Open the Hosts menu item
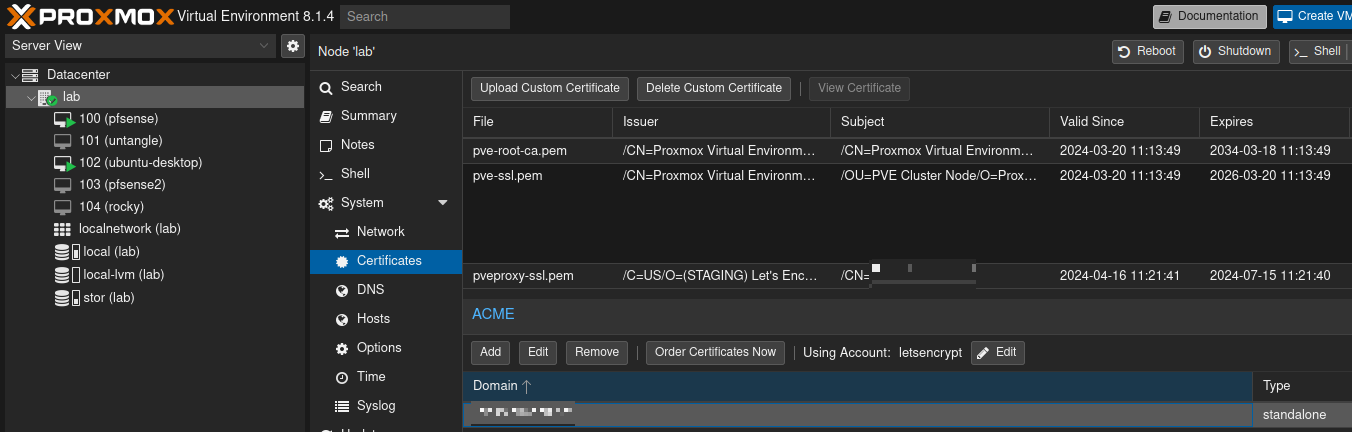Image resolution: width=1352 pixels, height=432 pixels. (x=386, y=319)
